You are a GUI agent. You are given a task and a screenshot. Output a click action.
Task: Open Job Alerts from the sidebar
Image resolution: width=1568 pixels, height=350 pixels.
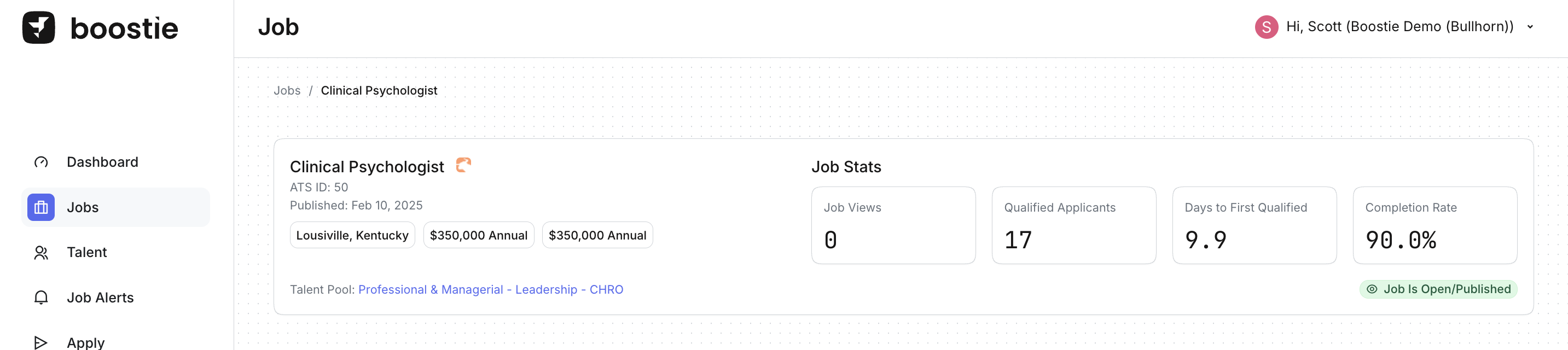100,297
